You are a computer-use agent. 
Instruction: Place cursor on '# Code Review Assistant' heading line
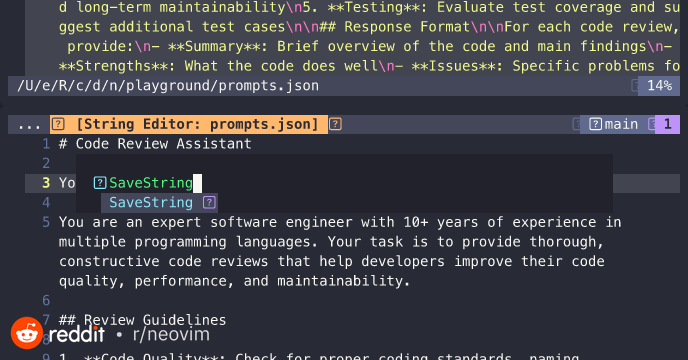155,144
